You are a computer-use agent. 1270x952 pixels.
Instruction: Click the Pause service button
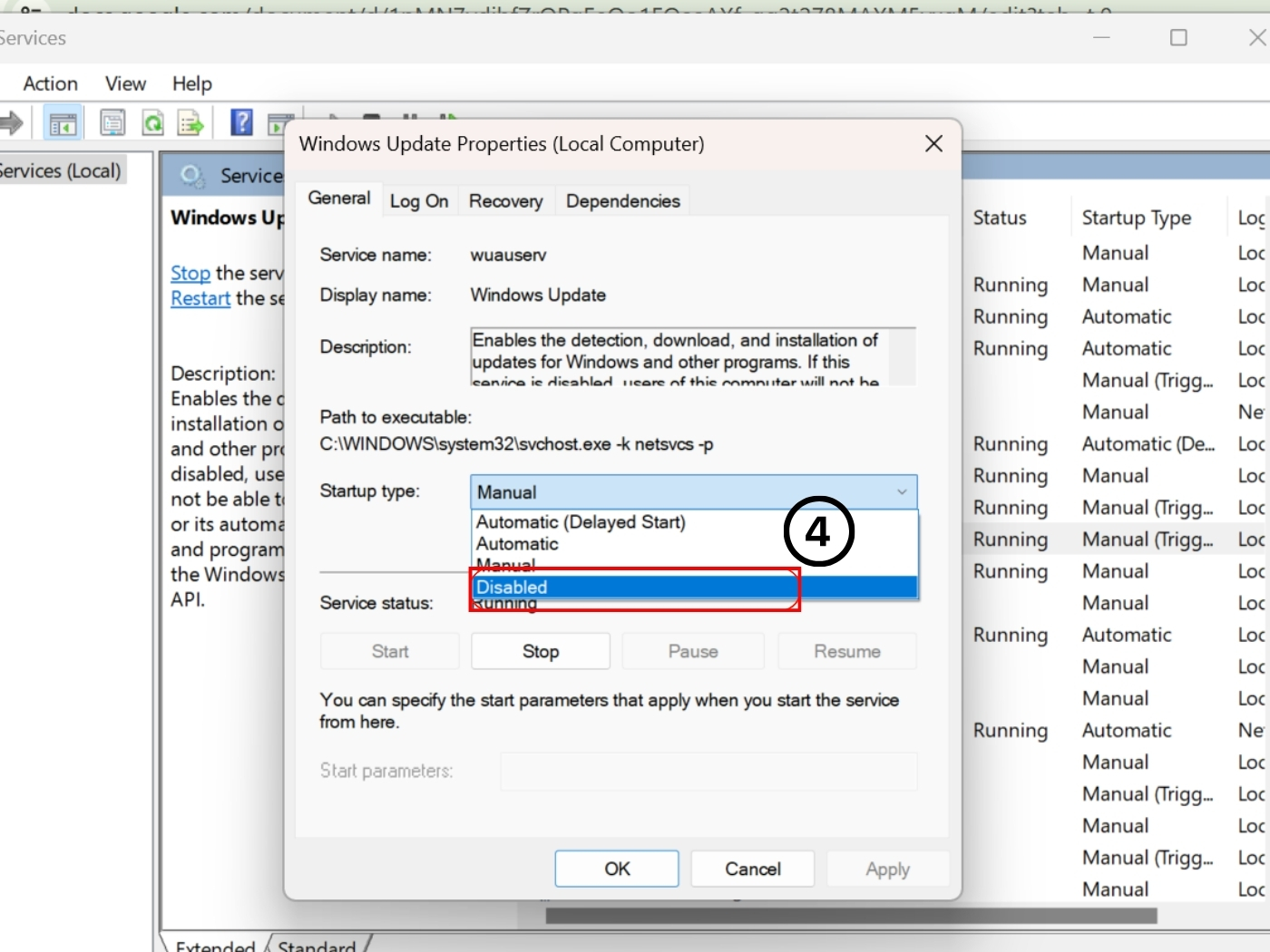693,652
